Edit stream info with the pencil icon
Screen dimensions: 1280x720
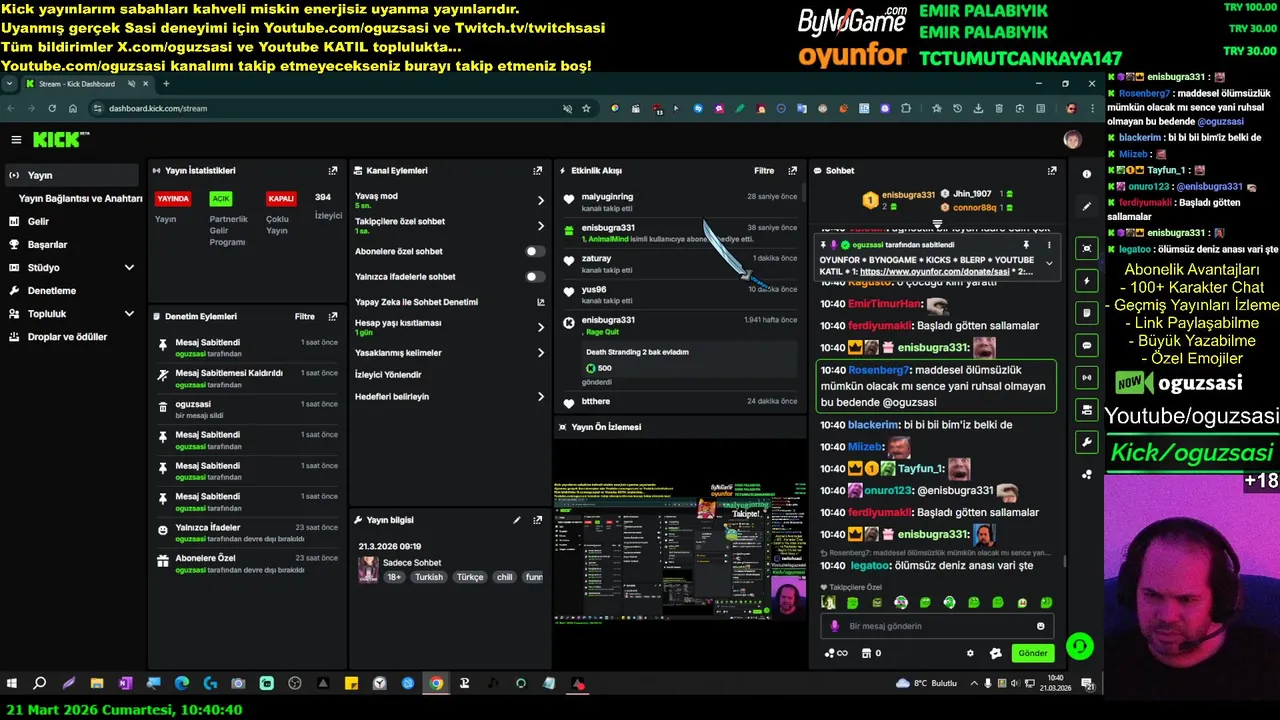(x=517, y=520)
